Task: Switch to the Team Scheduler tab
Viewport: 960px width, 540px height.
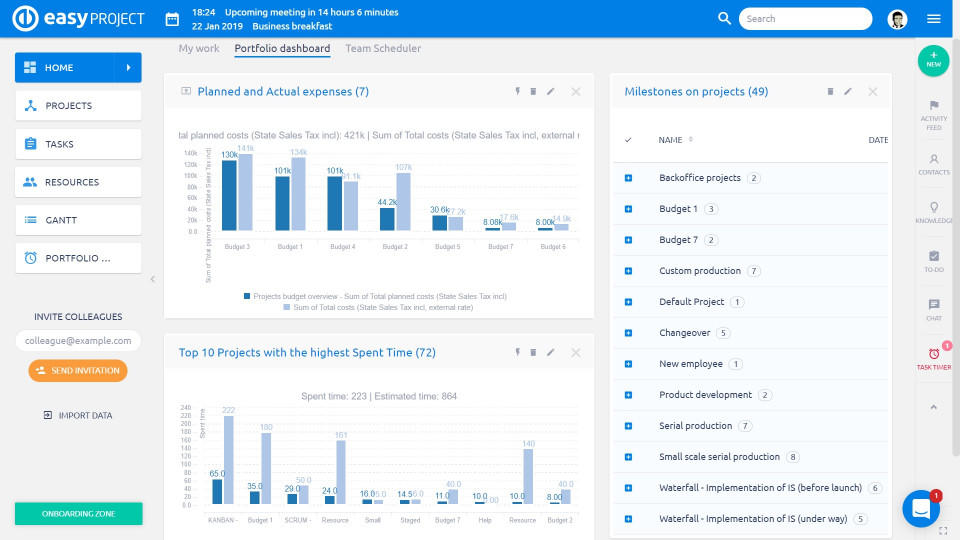Action: pyautogui.click(x=383, y=48)
